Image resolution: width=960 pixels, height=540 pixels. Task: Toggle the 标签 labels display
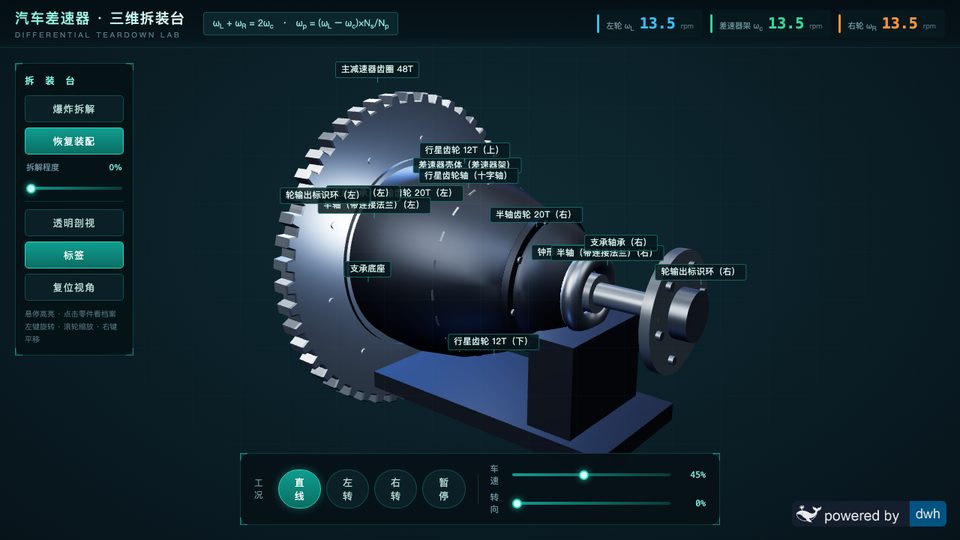pos(74,255)
